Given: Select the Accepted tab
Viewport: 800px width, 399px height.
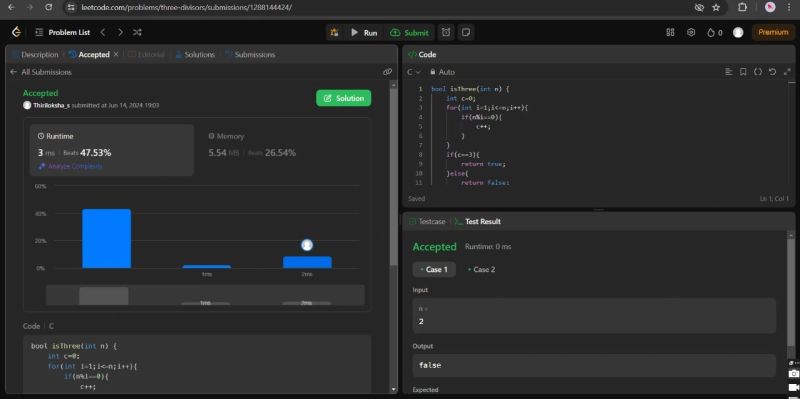Looking at the screenshot, I should 89,55.
